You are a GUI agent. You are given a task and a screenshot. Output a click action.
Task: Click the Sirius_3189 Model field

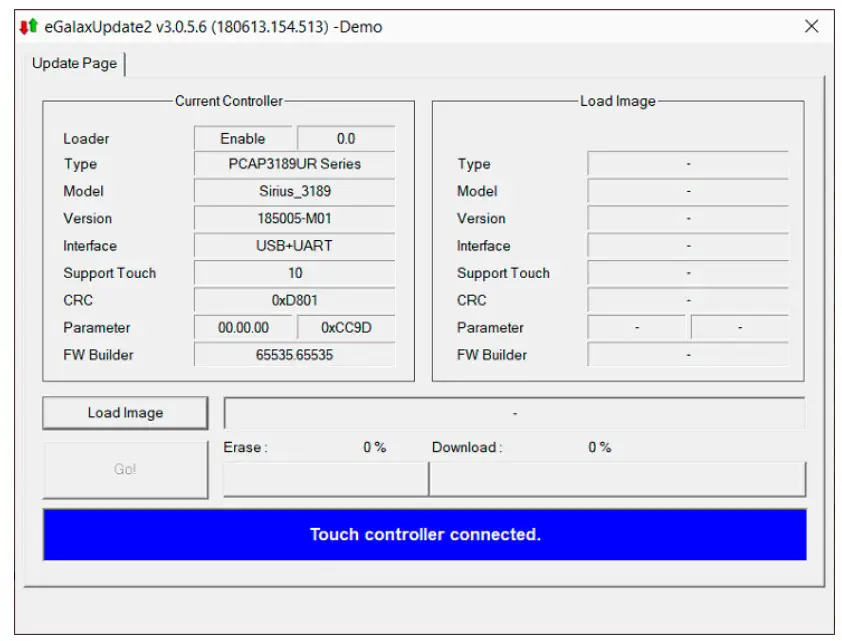pyautogui.click(x=293, y=191)
